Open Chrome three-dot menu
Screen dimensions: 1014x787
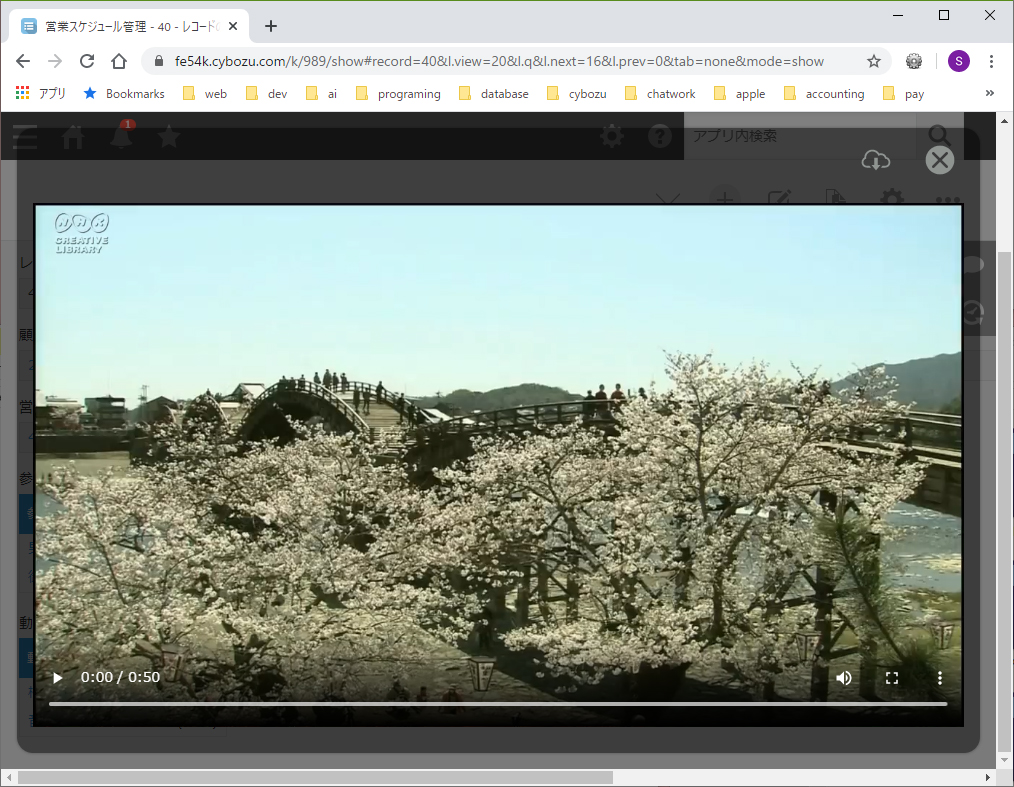991,61
